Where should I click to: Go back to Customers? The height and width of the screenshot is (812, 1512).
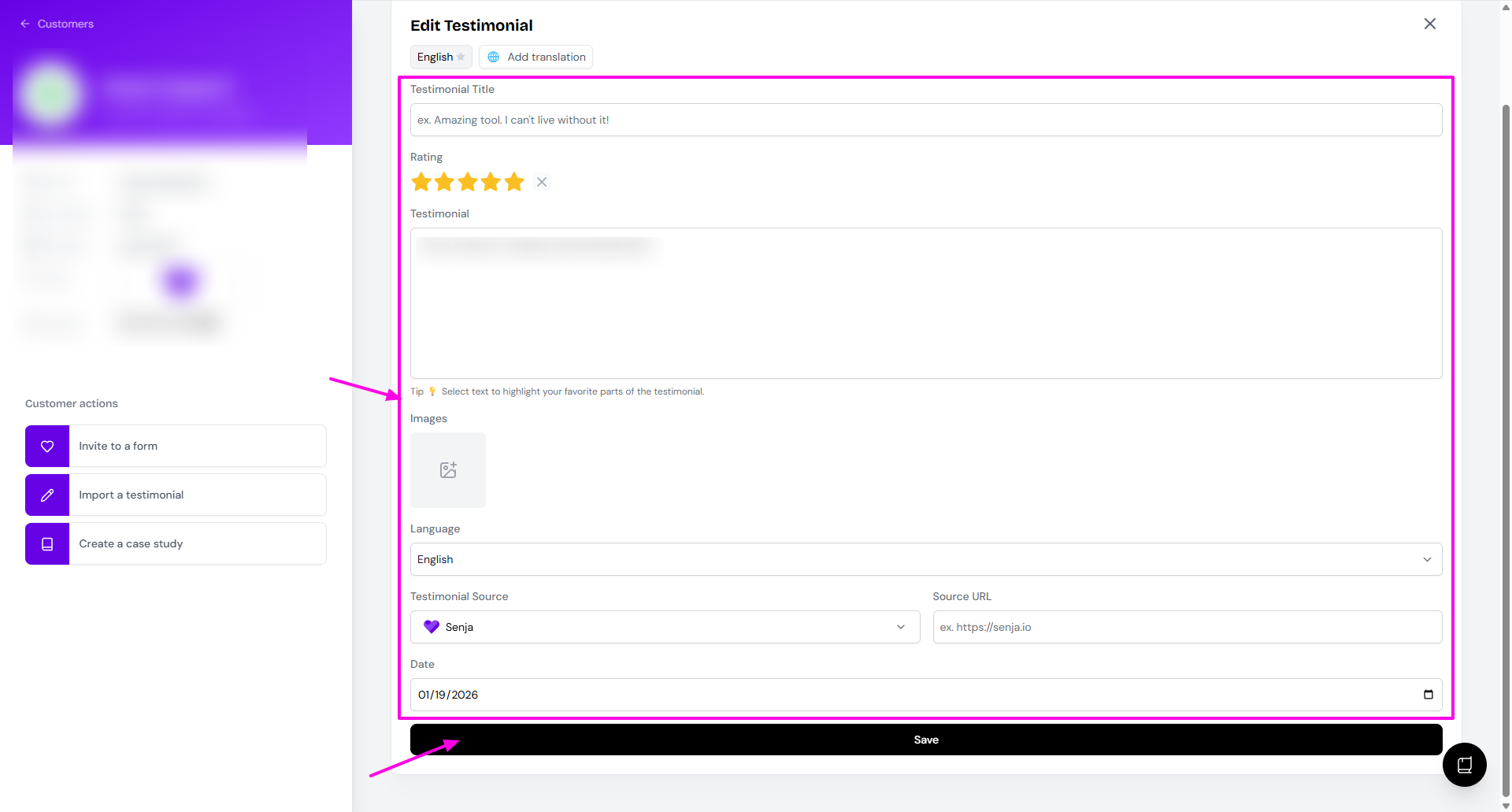(x=57, y=24)
